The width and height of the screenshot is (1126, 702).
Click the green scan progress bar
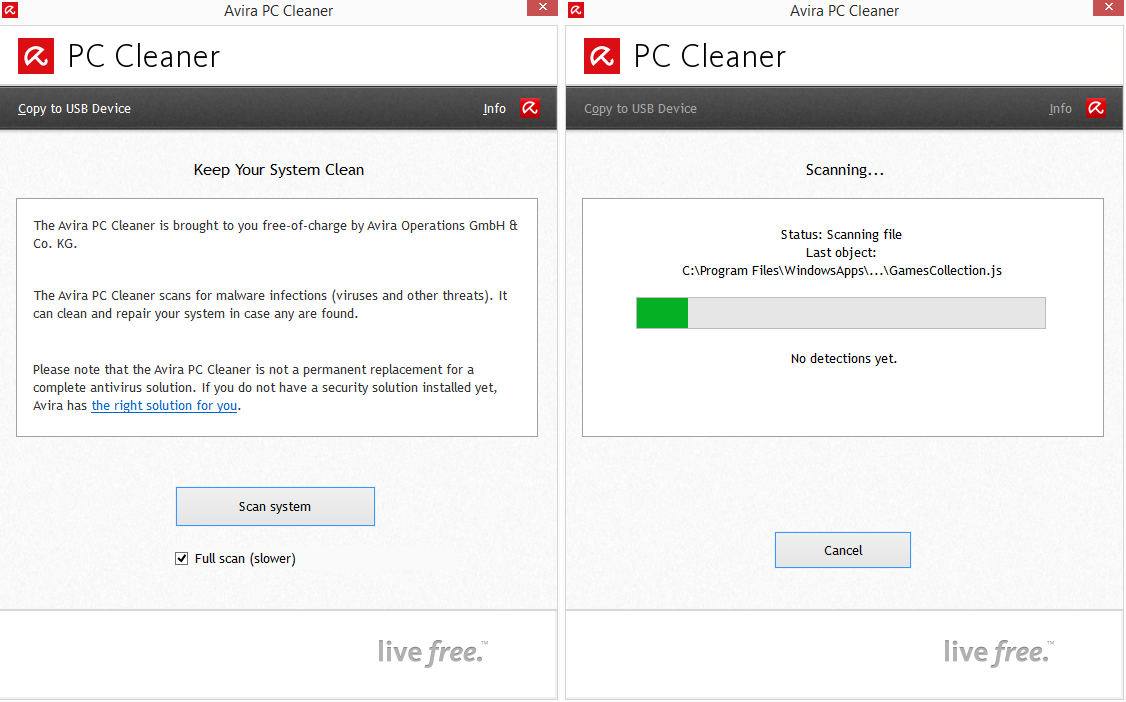[x=661, y=313]
